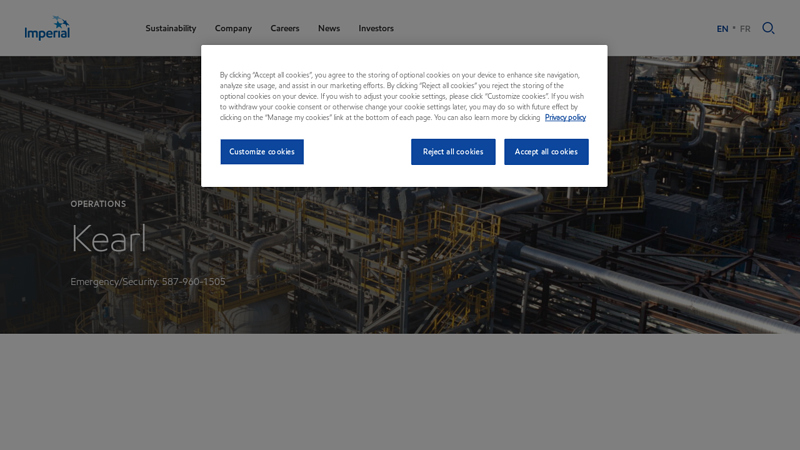Choose Reject all cookies
Screen dimensions: 800x450
(453, 152)
